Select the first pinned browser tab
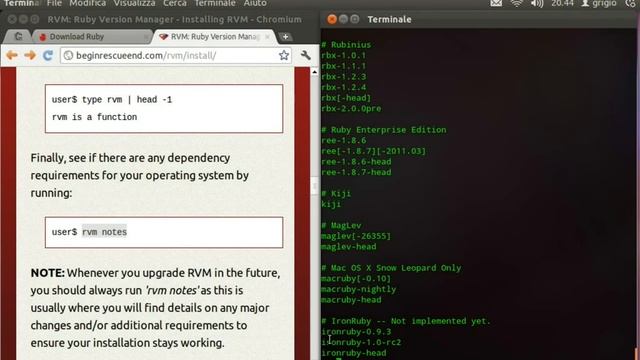 click(18, 37)
